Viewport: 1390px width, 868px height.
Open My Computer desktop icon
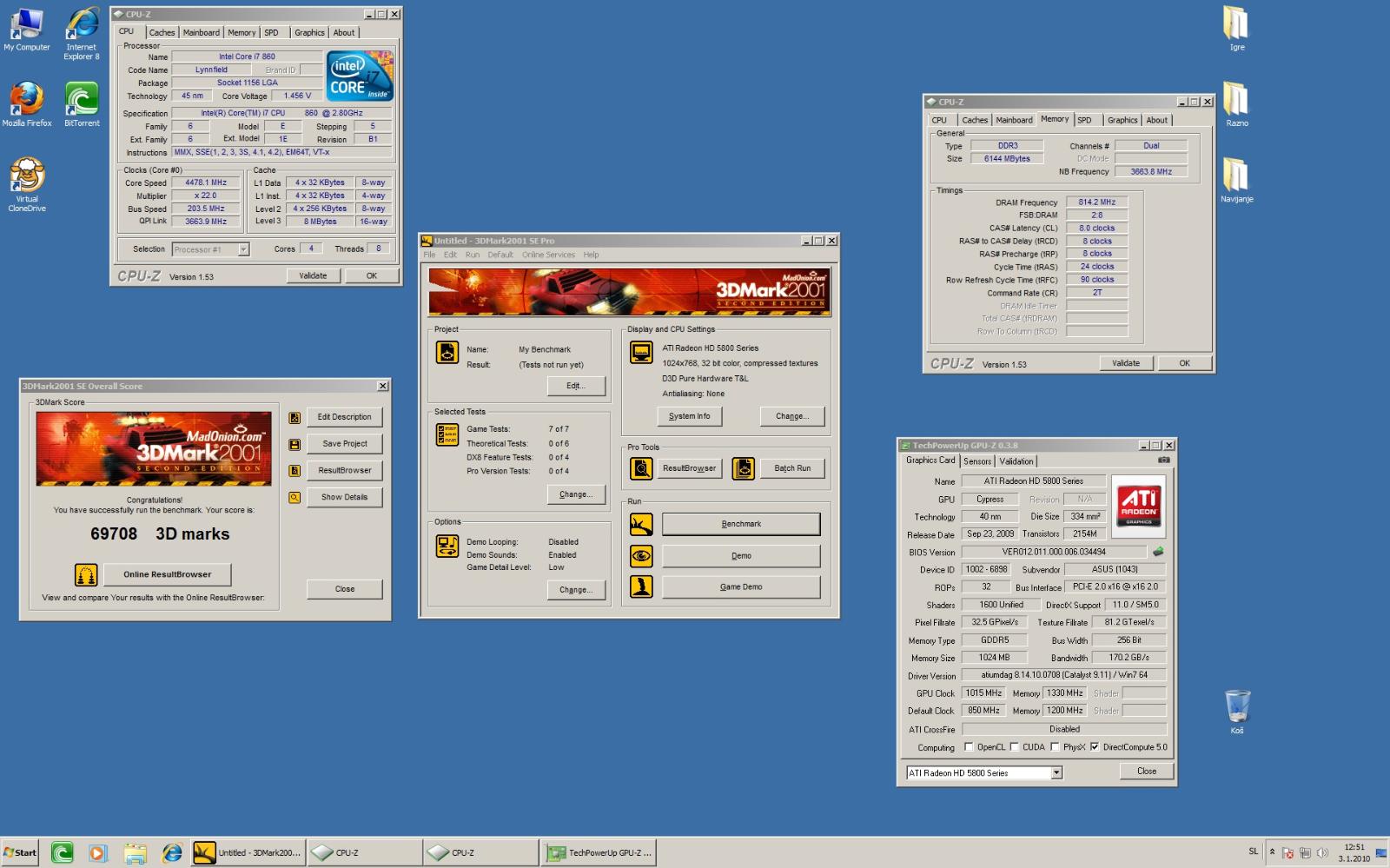[26, 30]
